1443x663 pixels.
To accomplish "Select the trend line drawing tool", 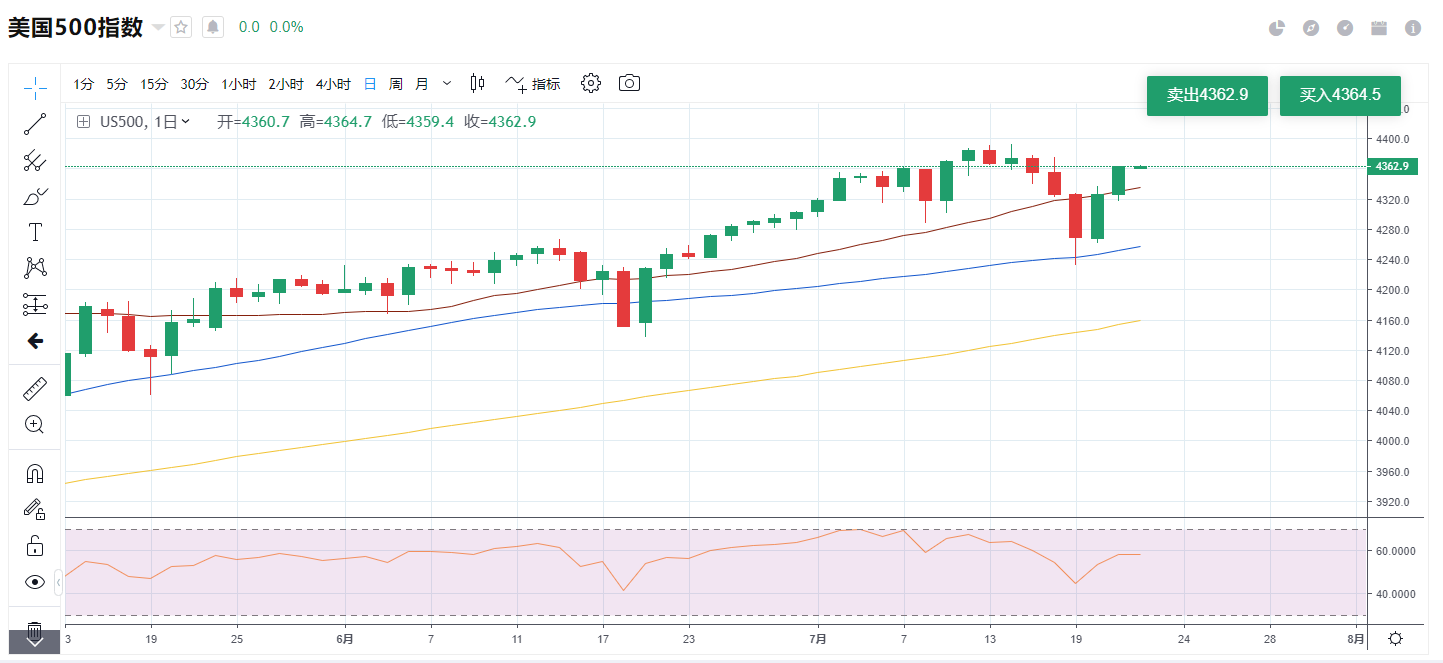I will (35, 124).
